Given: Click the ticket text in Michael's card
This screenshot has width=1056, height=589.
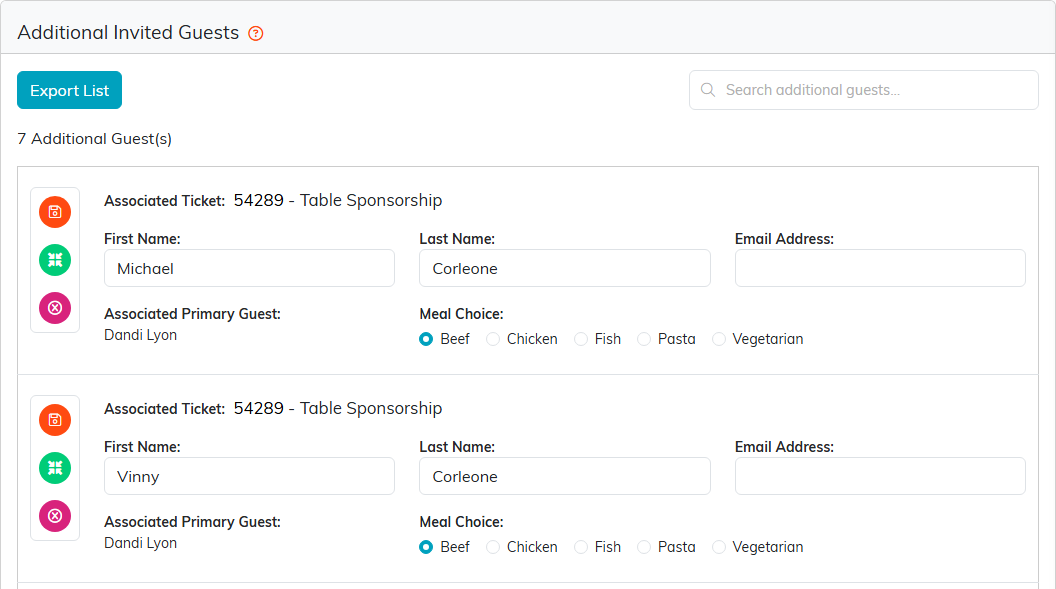Looking at the screenshot, I should coord(337,201).
